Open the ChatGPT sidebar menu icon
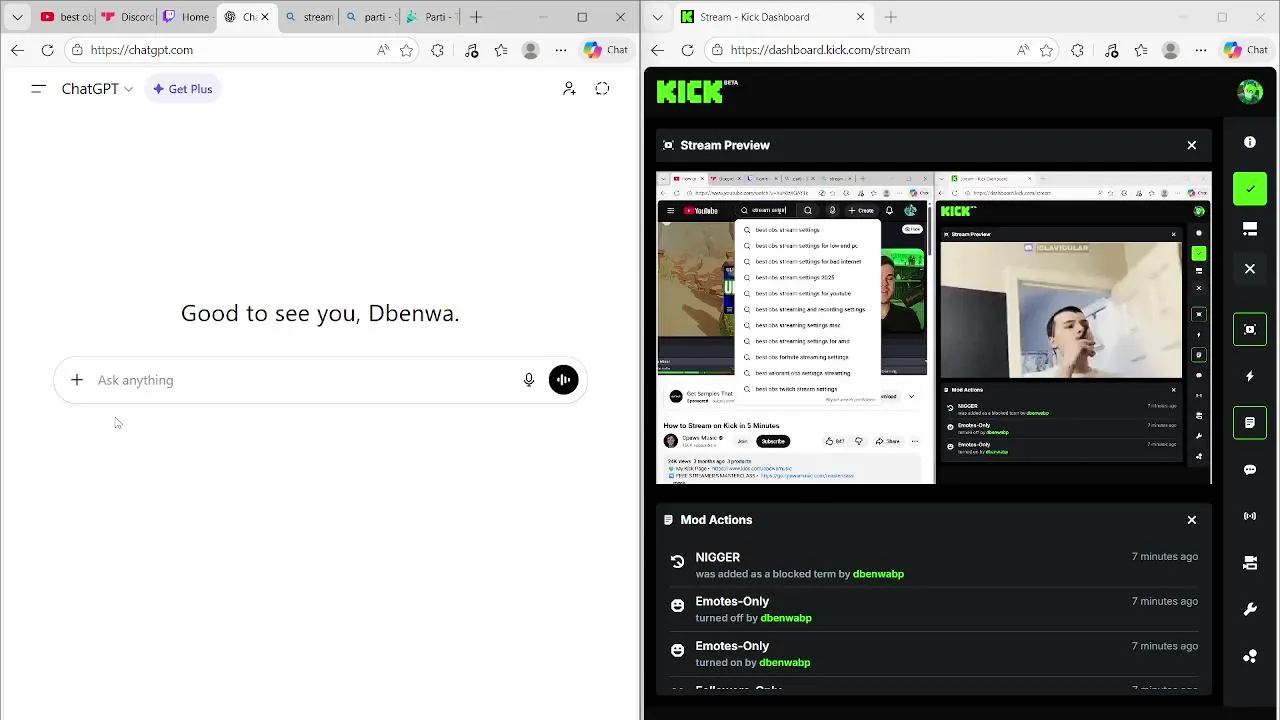The width and height of the screenshot is (1280, 720). [x=38, y=89]
